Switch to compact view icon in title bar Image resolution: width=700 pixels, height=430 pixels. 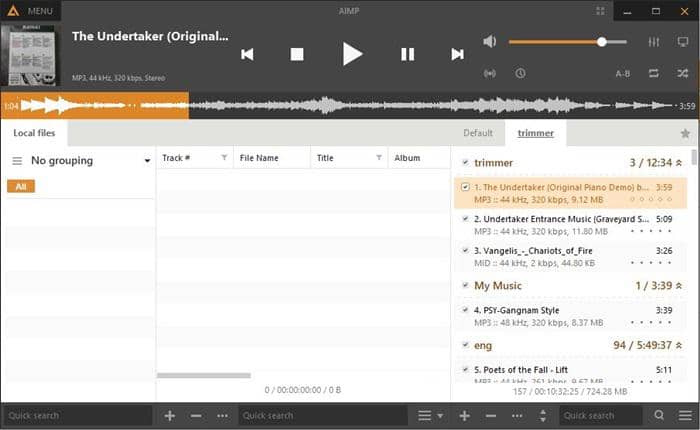click(x=600, y=11)
